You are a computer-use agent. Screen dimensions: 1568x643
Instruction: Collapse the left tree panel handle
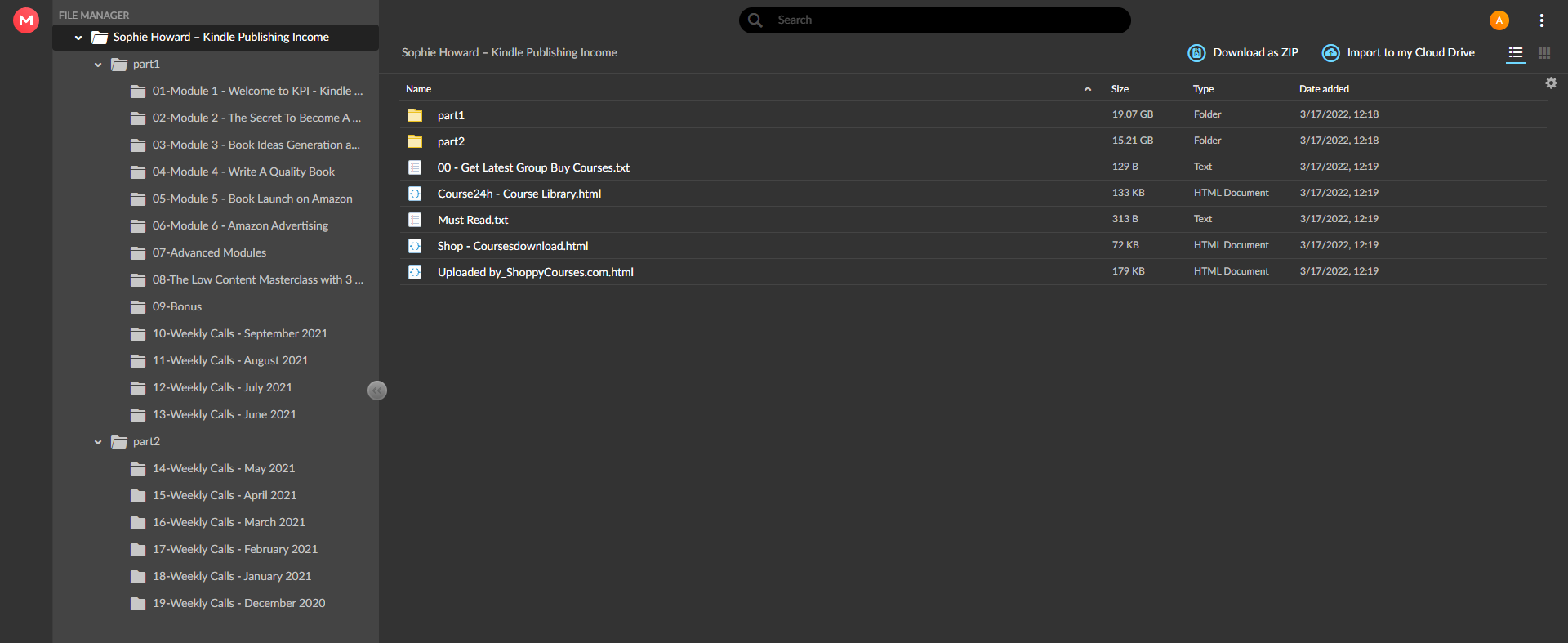(377, 391)
